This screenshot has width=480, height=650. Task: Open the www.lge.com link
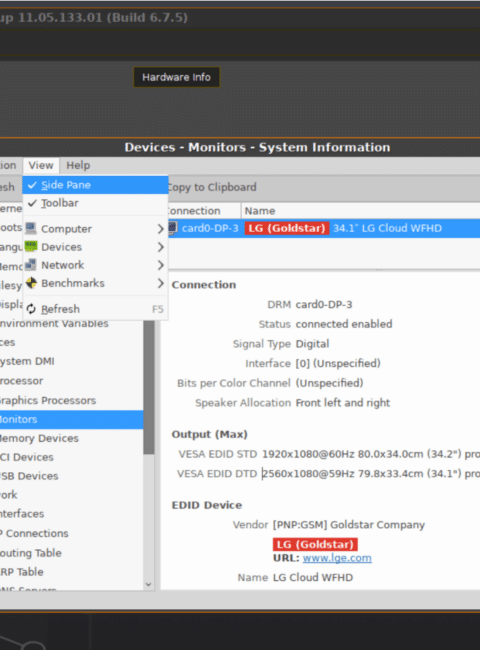point(337,558)
